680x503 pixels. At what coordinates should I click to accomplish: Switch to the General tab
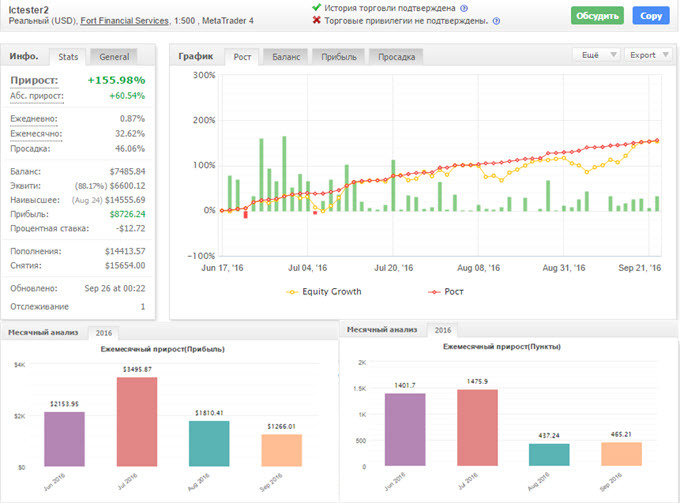(114, 57)
